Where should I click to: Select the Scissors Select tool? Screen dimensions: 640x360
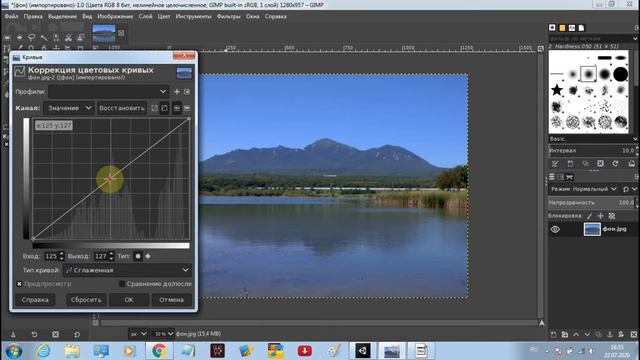68,38
